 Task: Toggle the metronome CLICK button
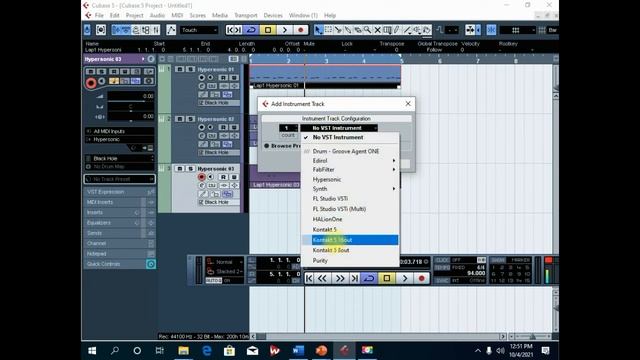[442, 260]
